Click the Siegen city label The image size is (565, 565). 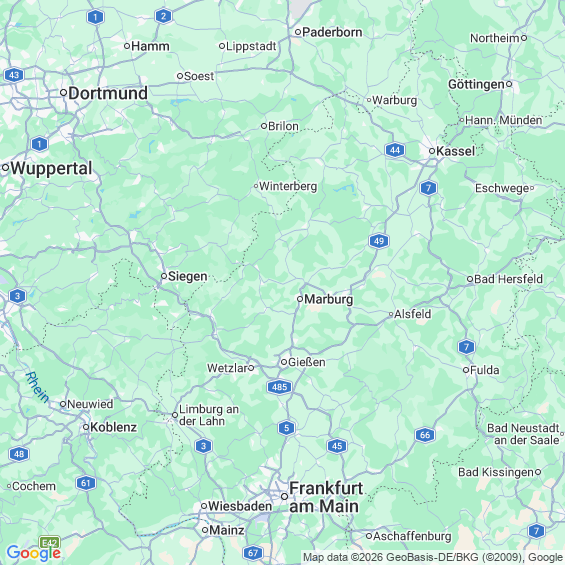click(188, 276)
